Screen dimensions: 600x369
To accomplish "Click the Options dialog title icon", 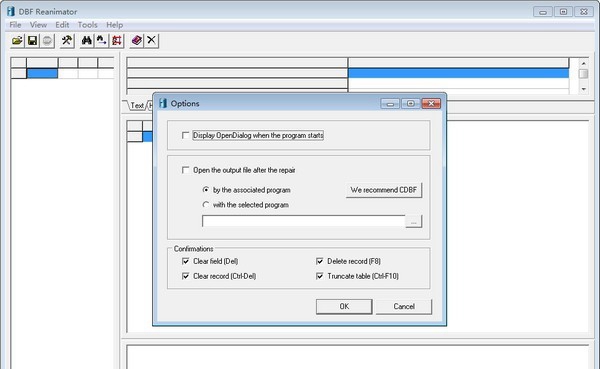I will coord(163,103).
